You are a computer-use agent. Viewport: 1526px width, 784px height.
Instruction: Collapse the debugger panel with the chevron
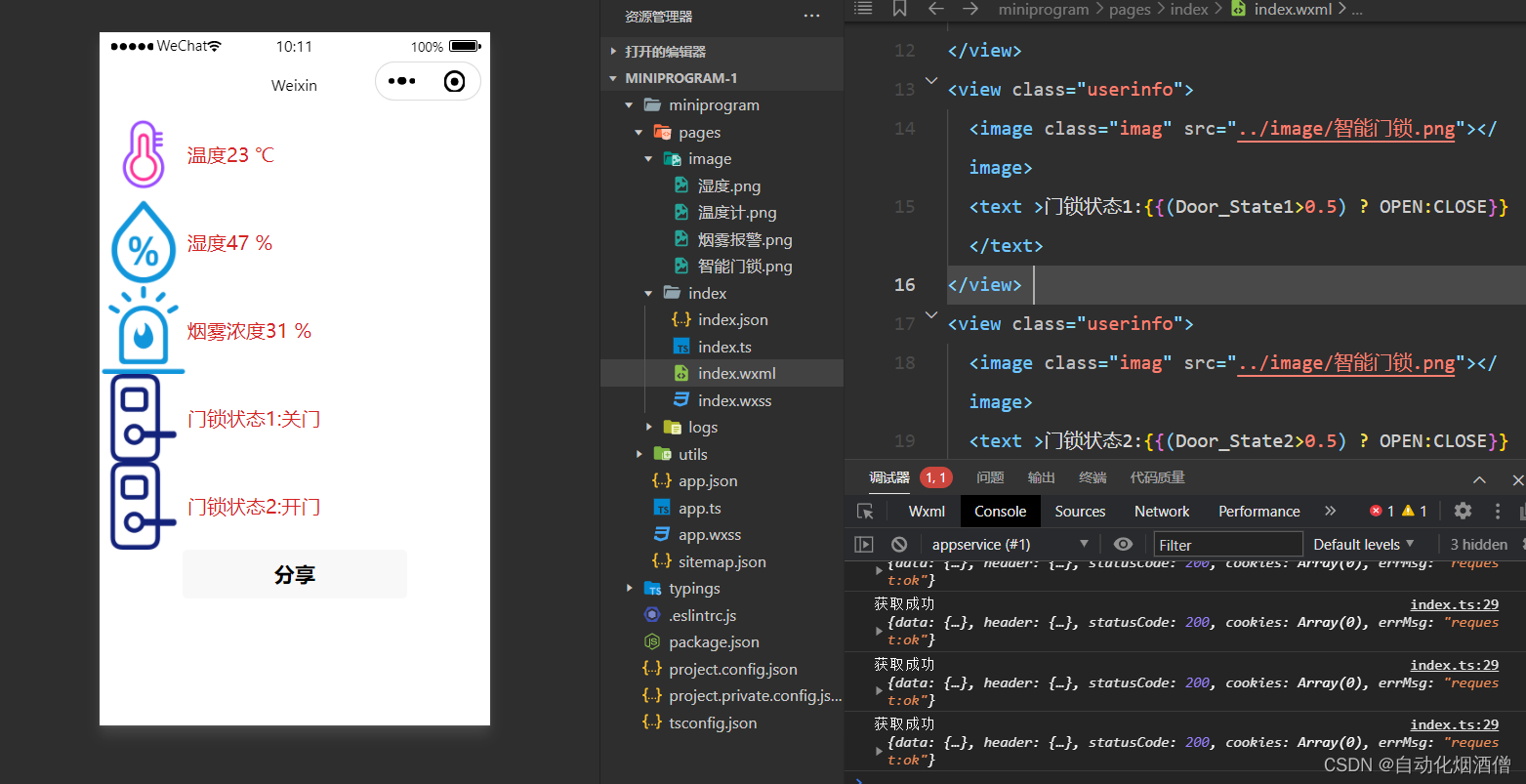pos(1479,479)
